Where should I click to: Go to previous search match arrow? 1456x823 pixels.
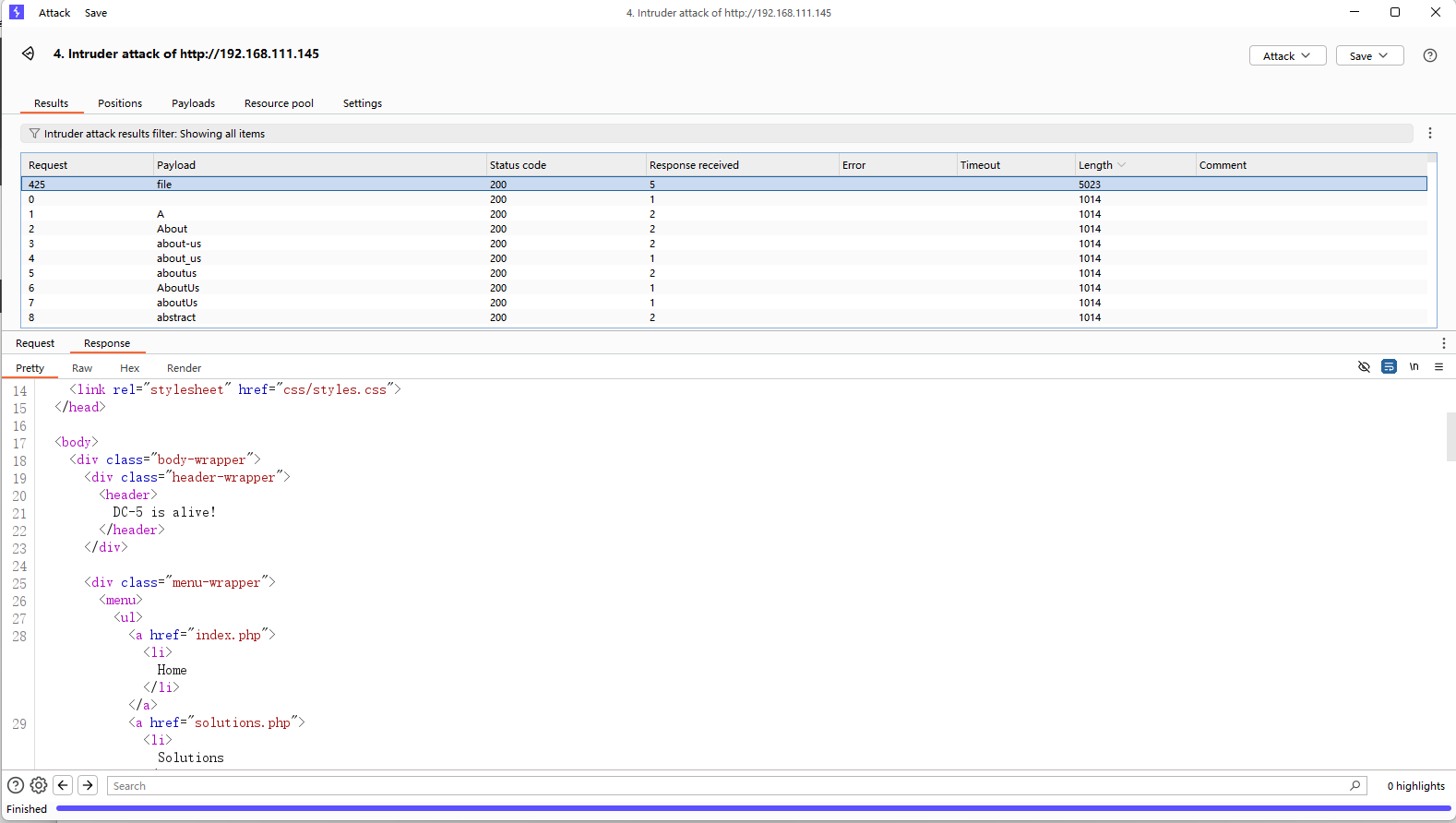click(63, 785)
